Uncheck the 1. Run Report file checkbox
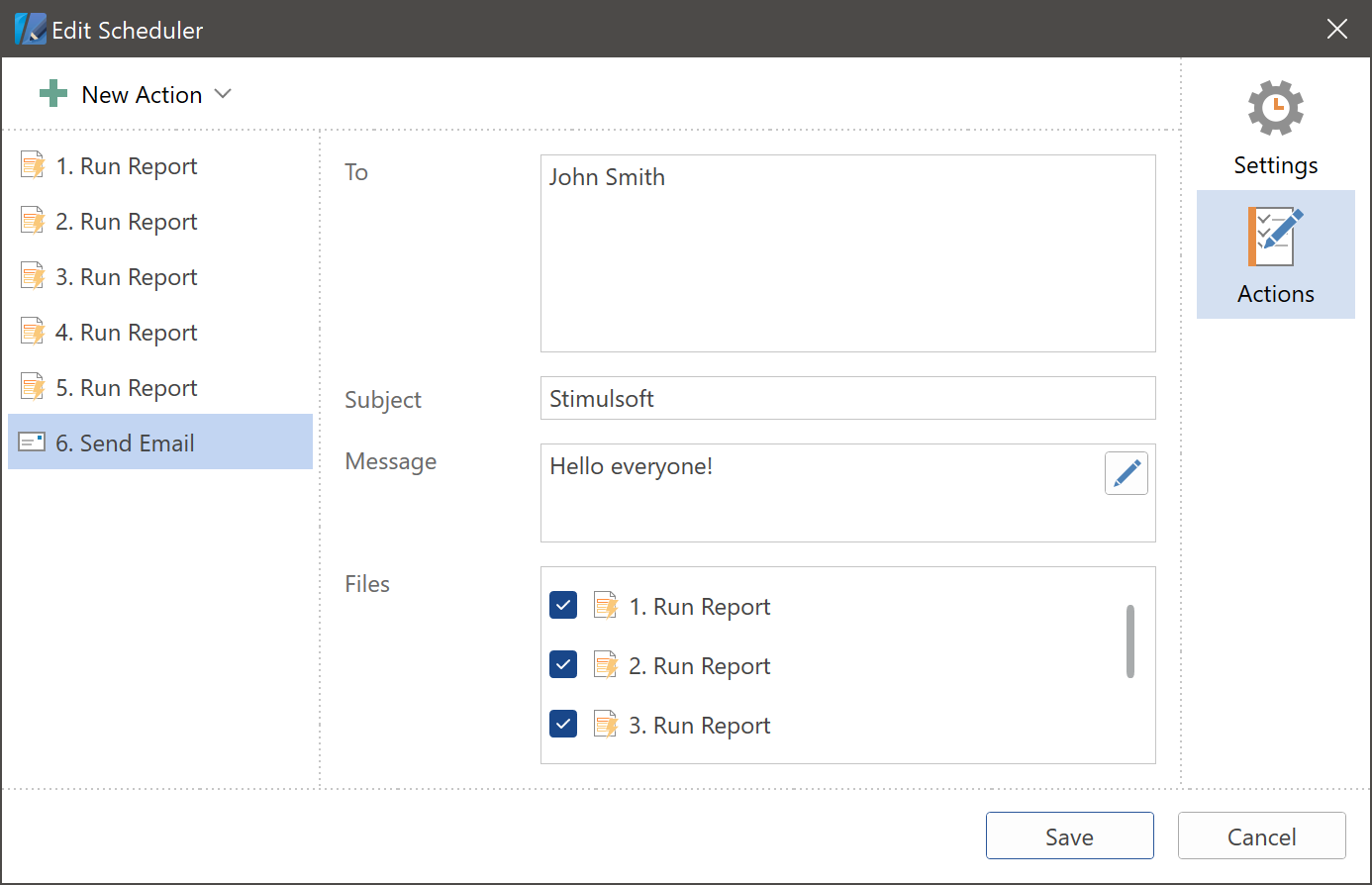 point(563,605)
